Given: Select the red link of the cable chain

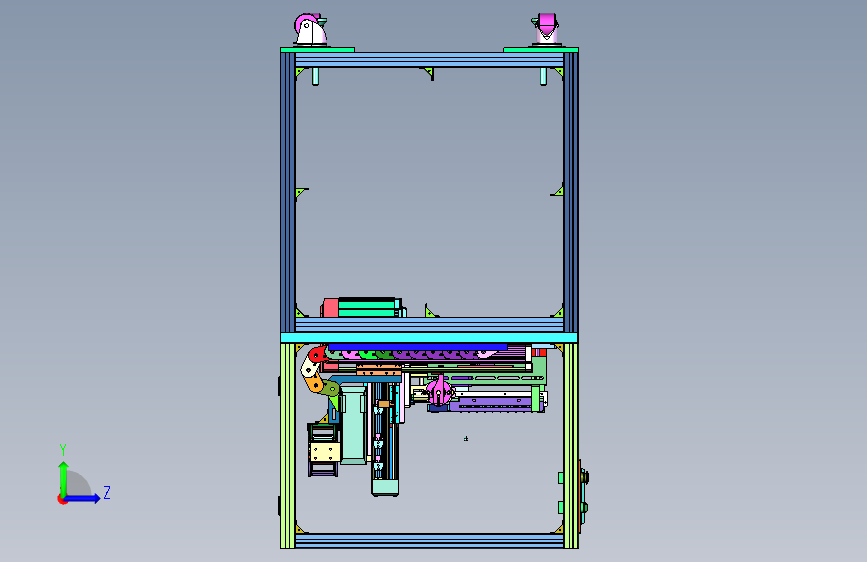Looking at the screenshot, I should click(x=317, y=355).
